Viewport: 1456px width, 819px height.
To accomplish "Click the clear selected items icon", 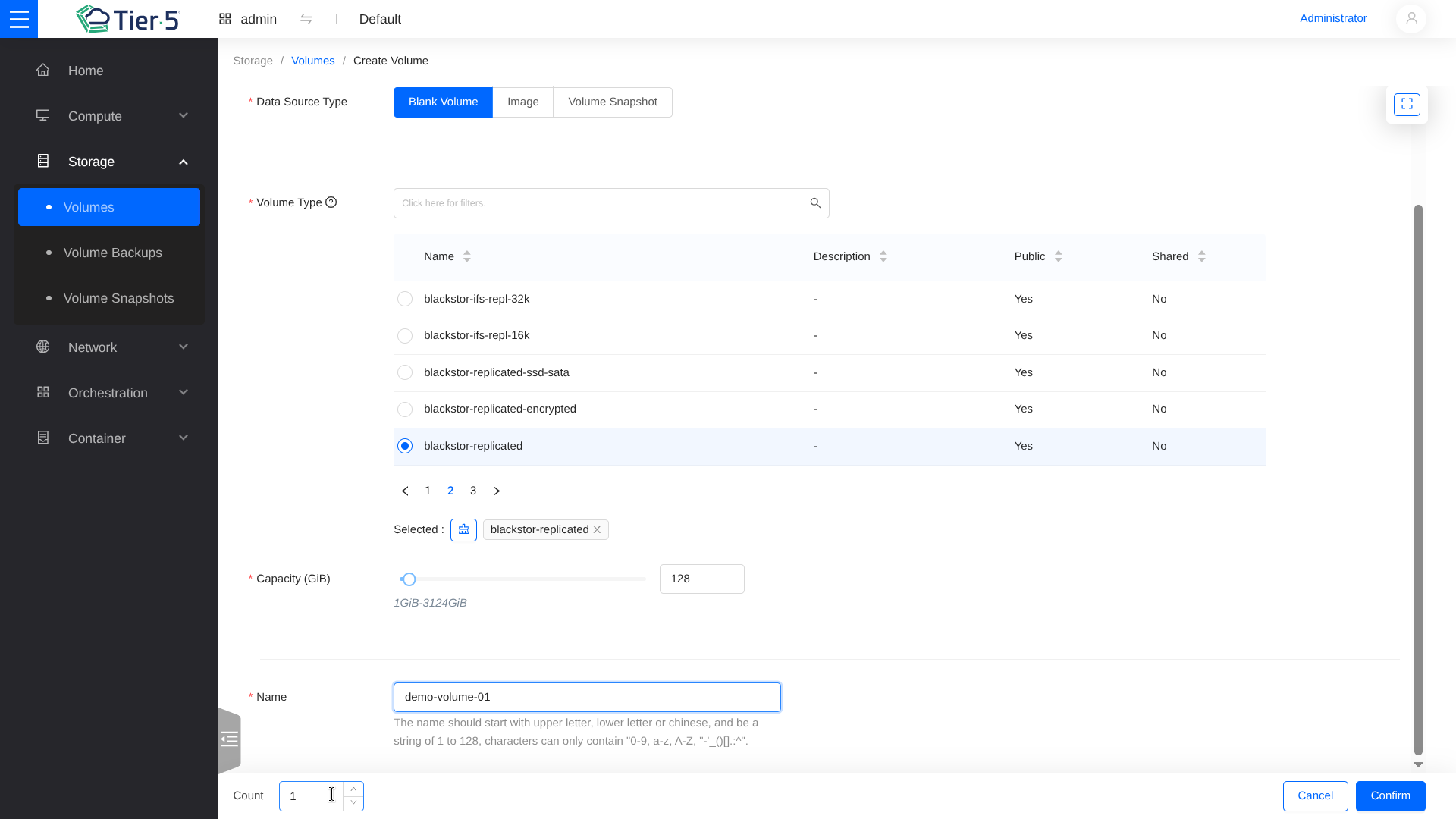I will pos(463,529).
